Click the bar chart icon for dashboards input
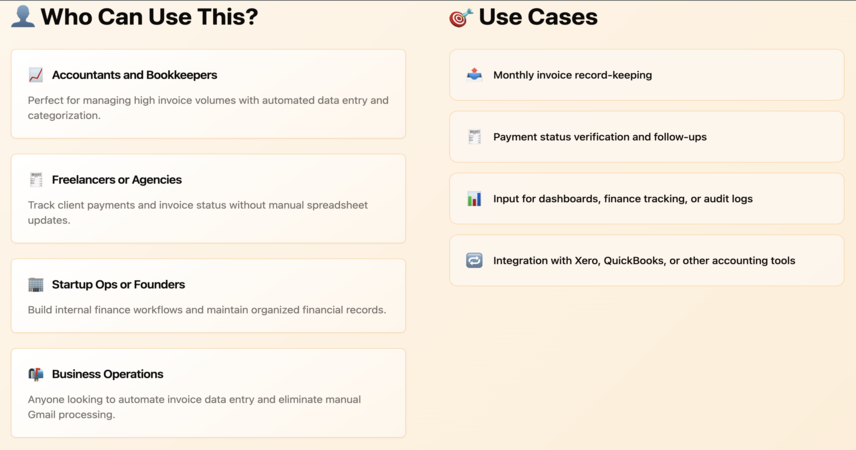The width and height of the screenshot is (856, 450). pyautogui.click(x=474, y=199)
